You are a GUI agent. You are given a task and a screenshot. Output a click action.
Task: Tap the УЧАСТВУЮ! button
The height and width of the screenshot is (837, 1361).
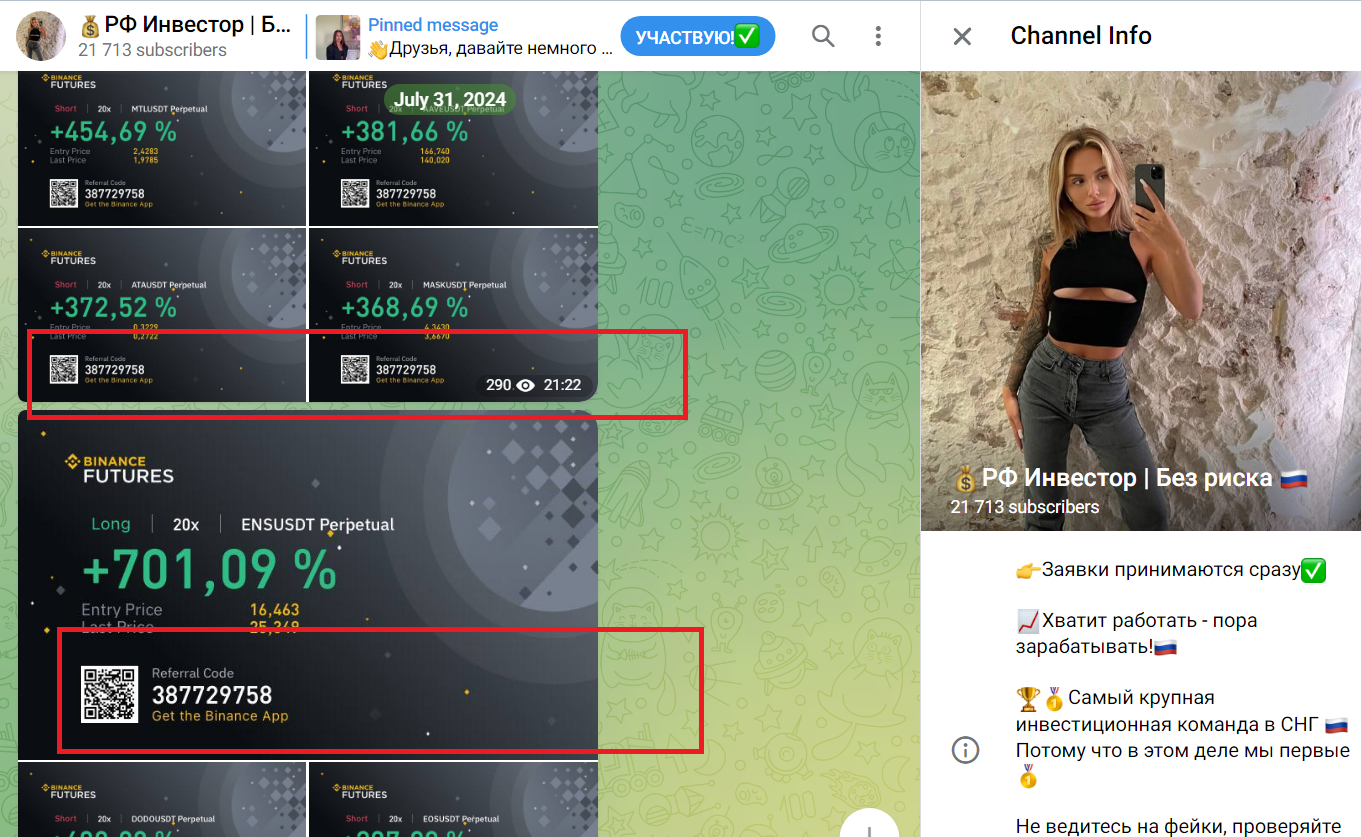(x=697, y=36)
